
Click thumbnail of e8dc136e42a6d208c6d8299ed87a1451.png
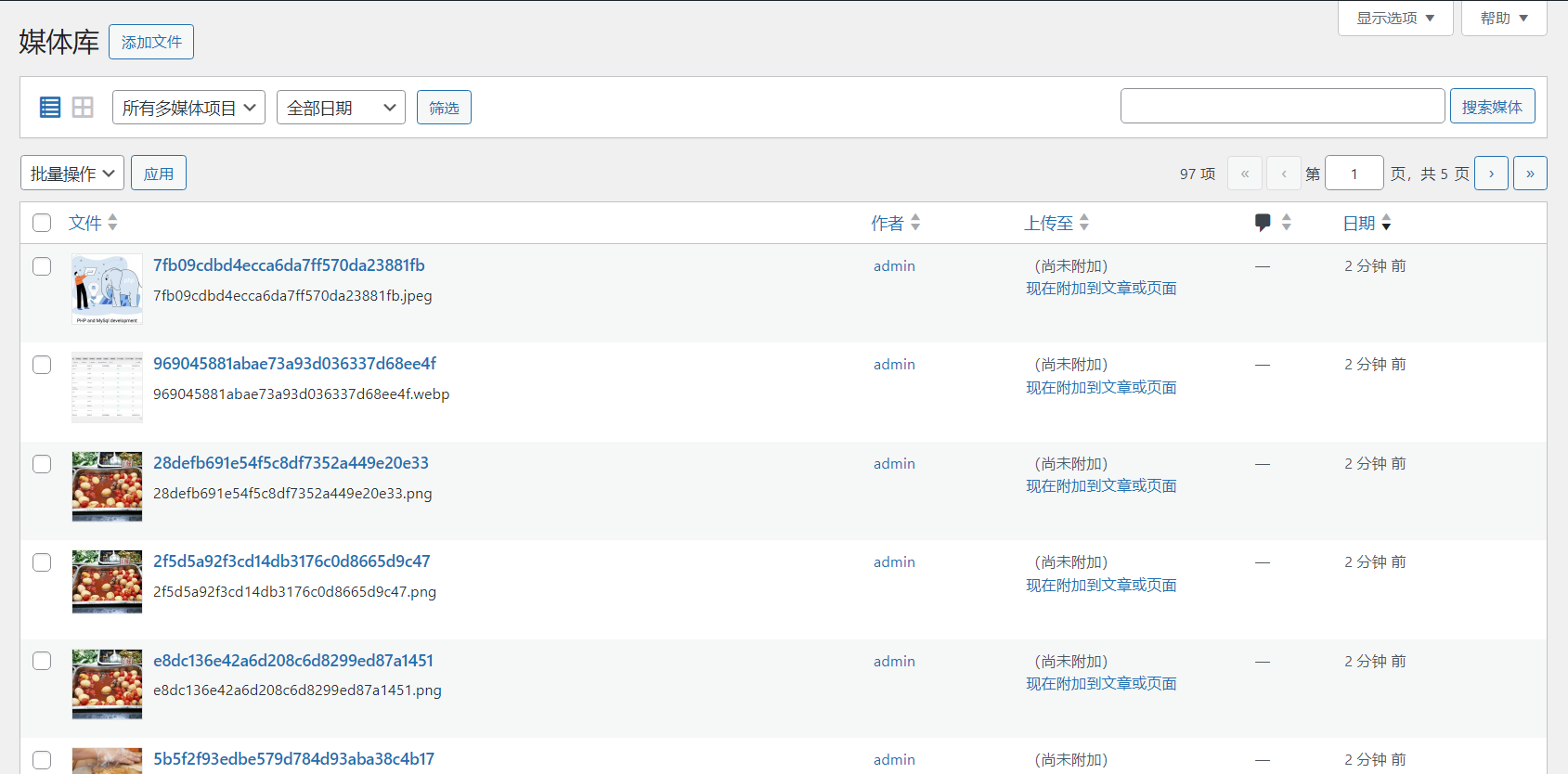pos(107,684)
